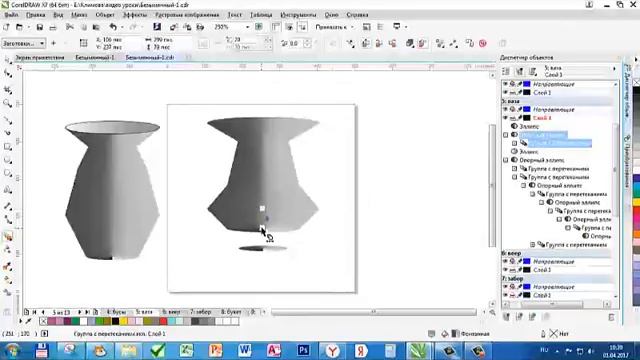
Task: Click the Publish to PDF icon
Action: (200, 27)
